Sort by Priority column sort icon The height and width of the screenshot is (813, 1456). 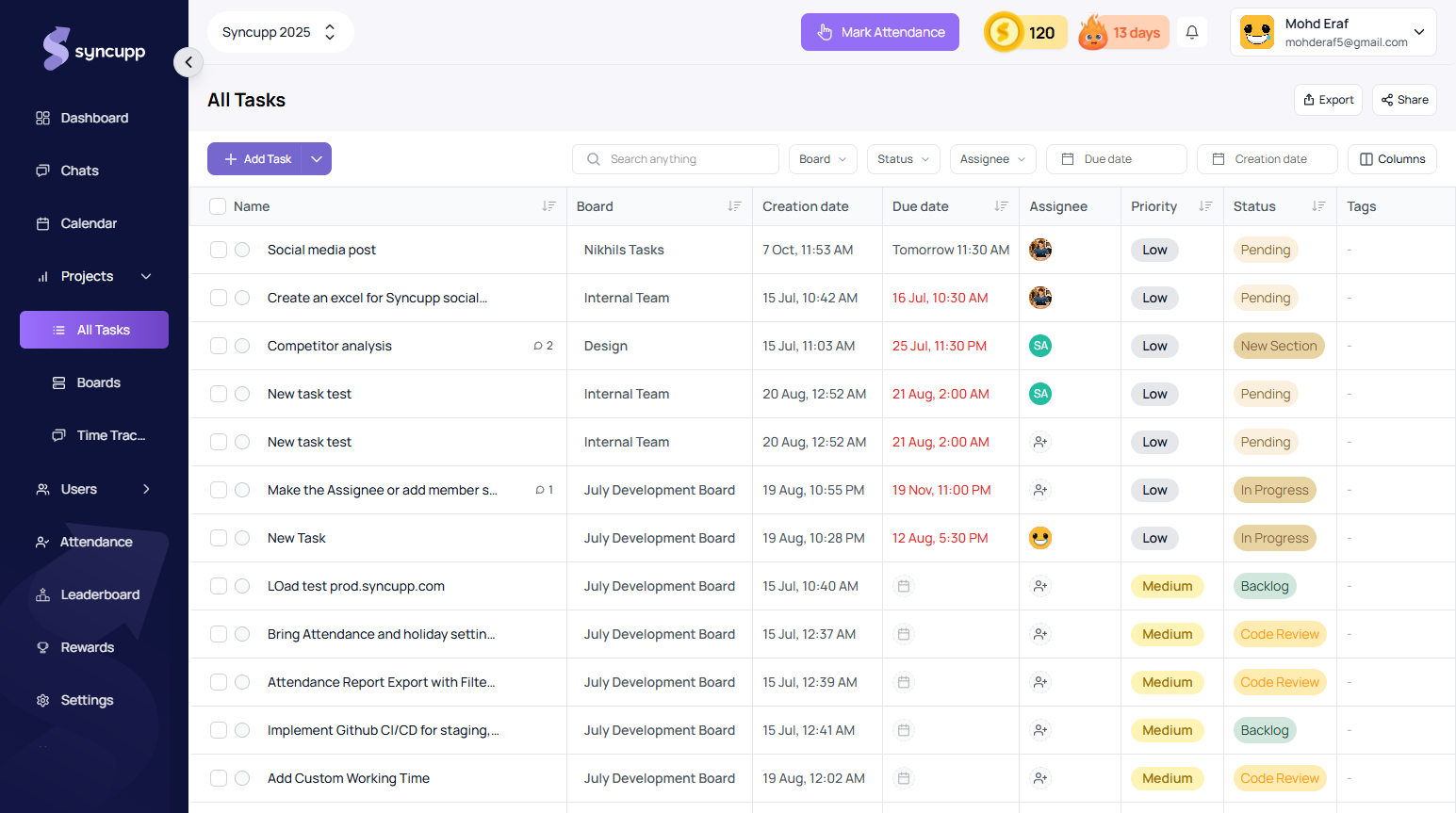pos(1205,206)
